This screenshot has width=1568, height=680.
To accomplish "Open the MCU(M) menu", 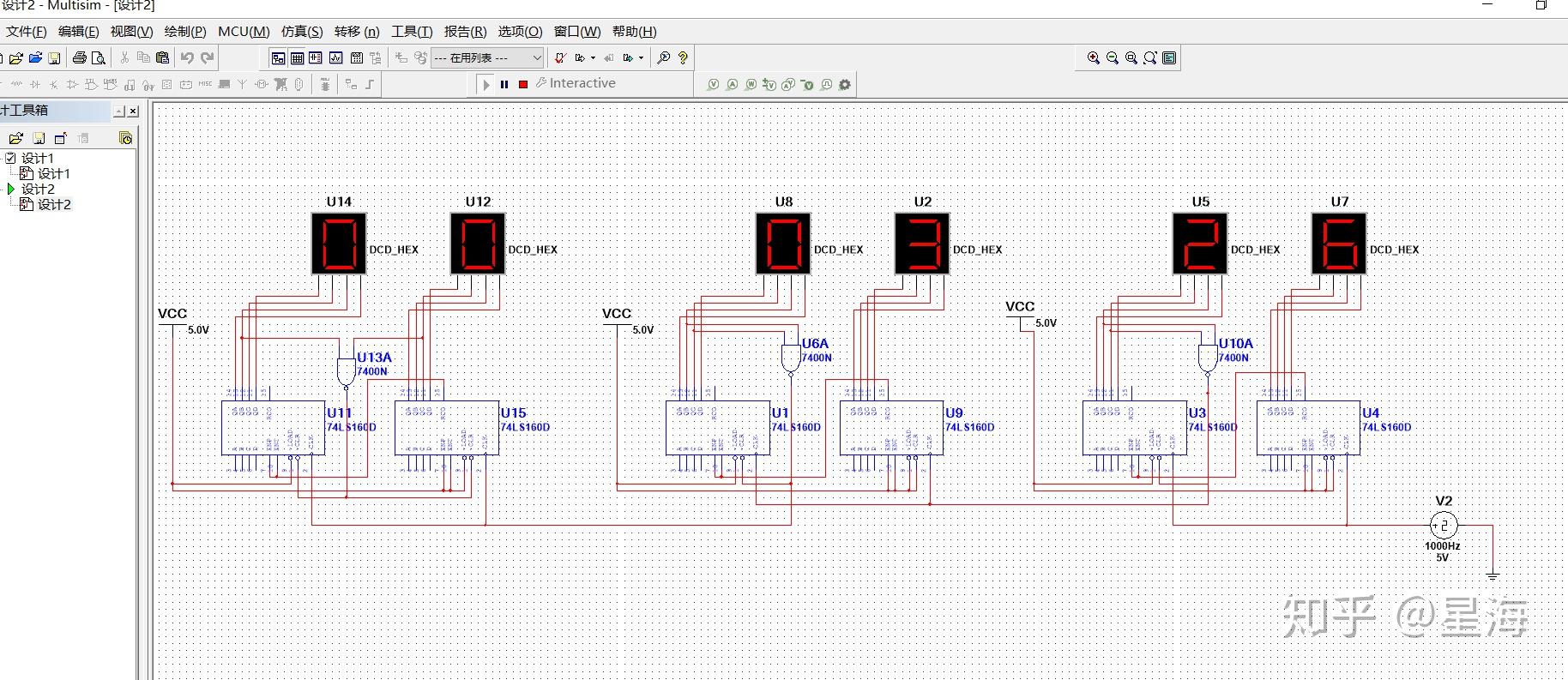I will coord(244,32).
